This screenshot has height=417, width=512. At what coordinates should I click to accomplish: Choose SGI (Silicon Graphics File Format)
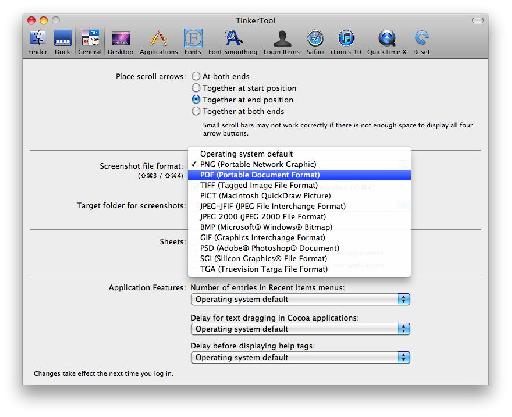point(299,259)
